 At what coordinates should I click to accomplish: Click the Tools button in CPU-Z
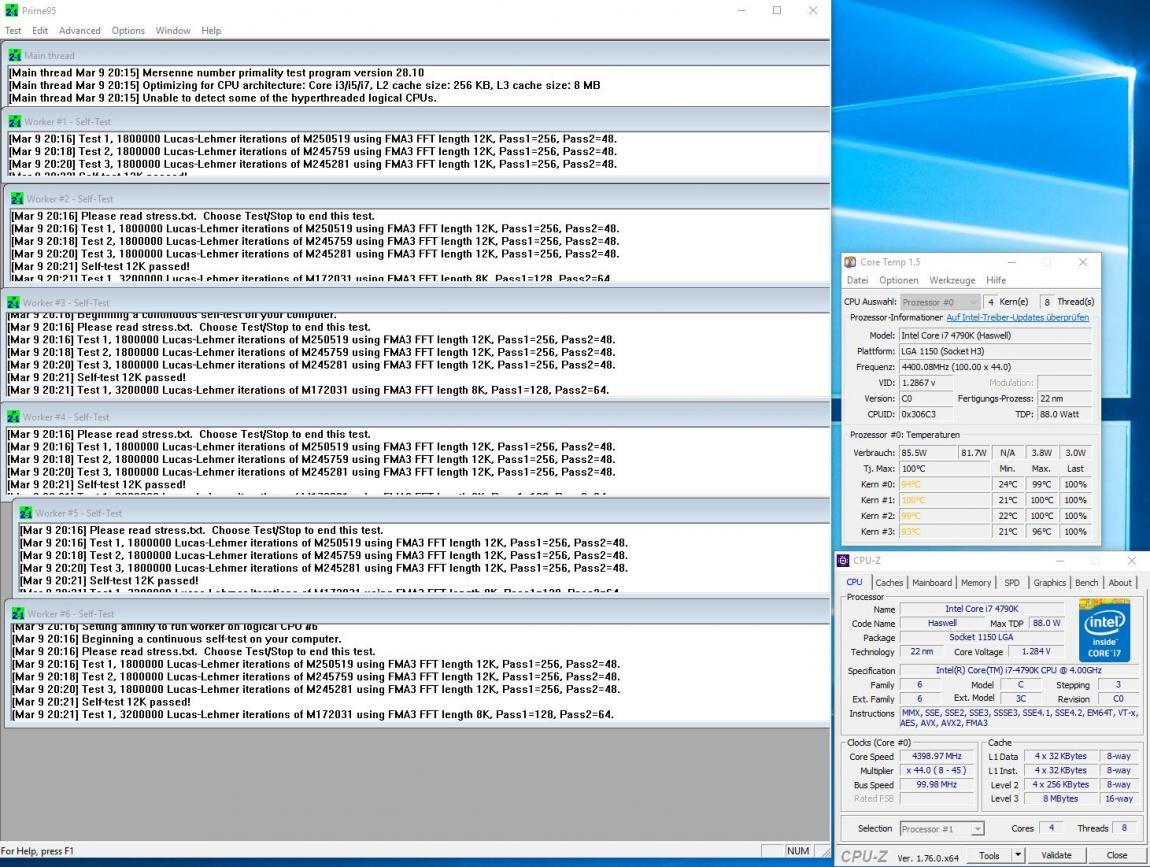tap(989, 855)
